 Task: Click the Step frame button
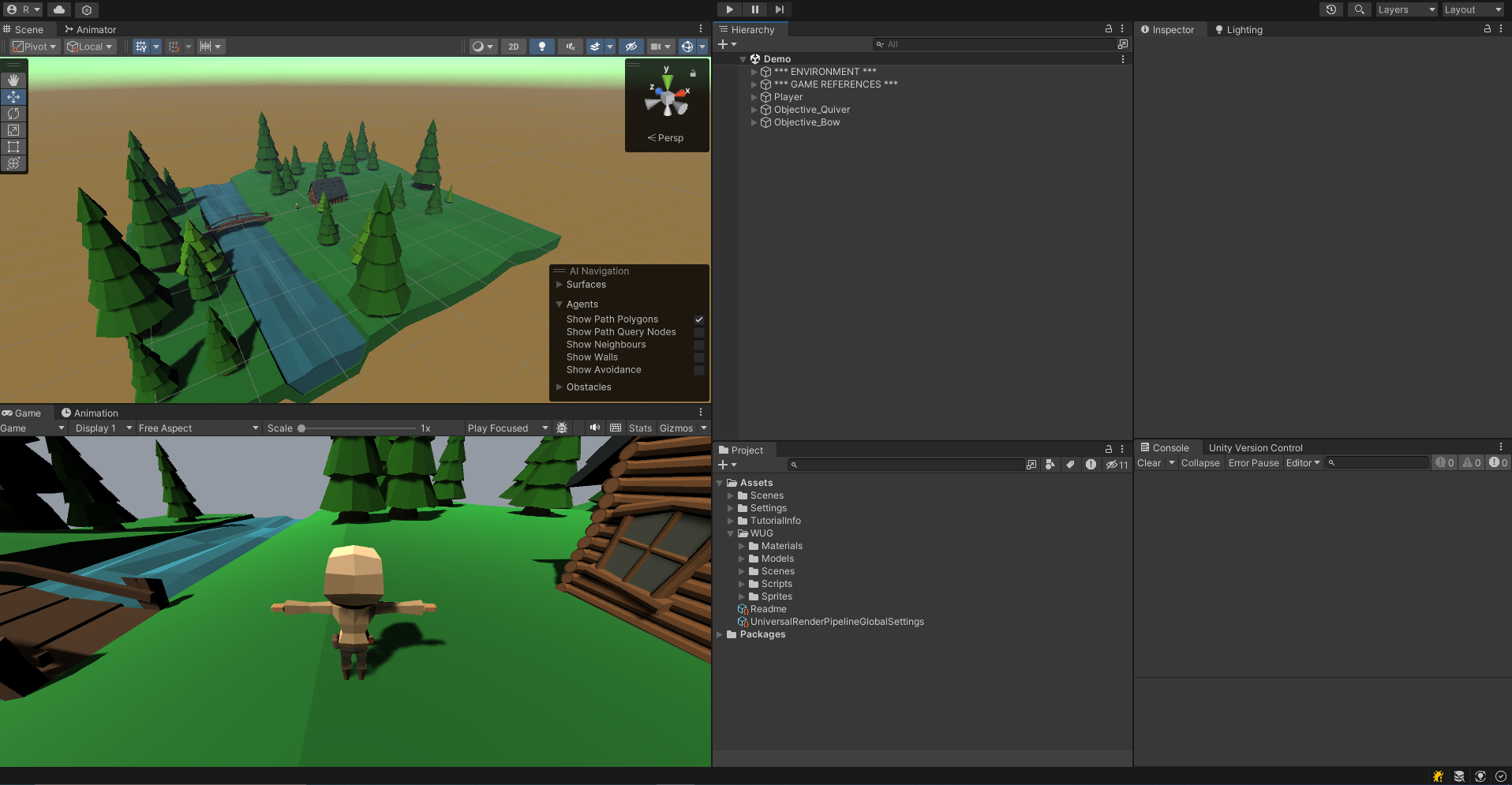tap(780, 9)
